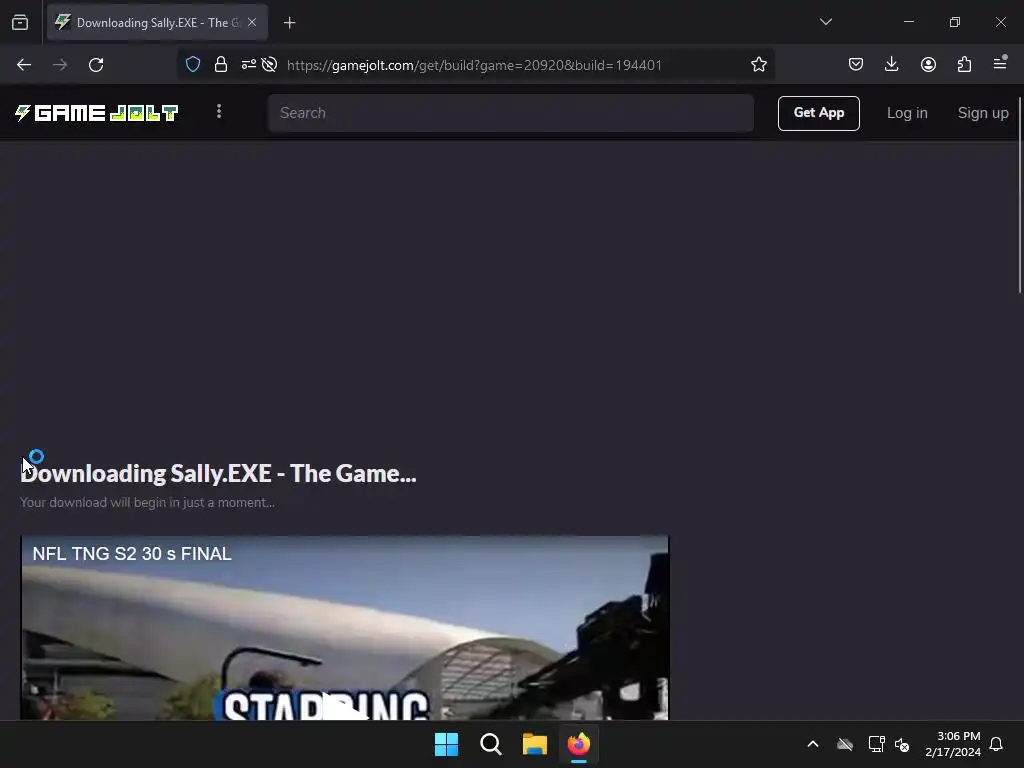Reload the current page
The width and height of the screenshot is (1024, 768).
point(96,65)
